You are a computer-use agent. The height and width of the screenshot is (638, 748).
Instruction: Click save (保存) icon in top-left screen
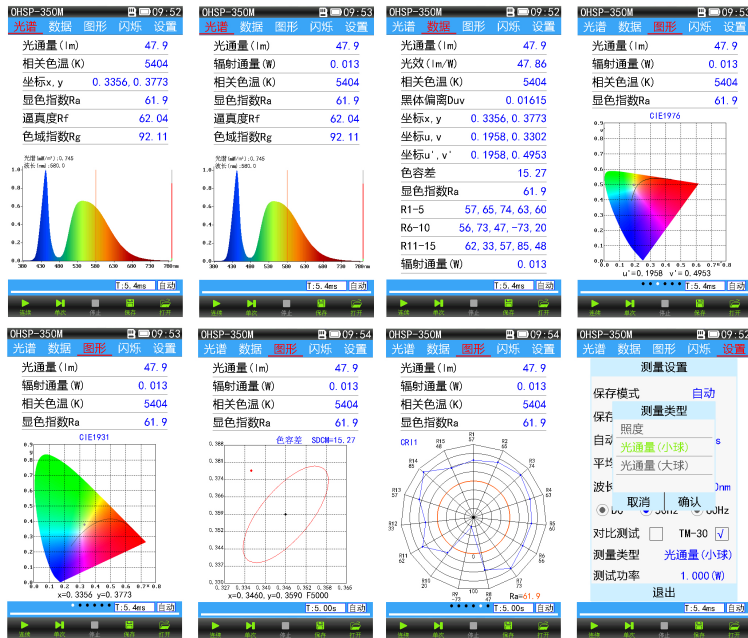pos(130,304)
